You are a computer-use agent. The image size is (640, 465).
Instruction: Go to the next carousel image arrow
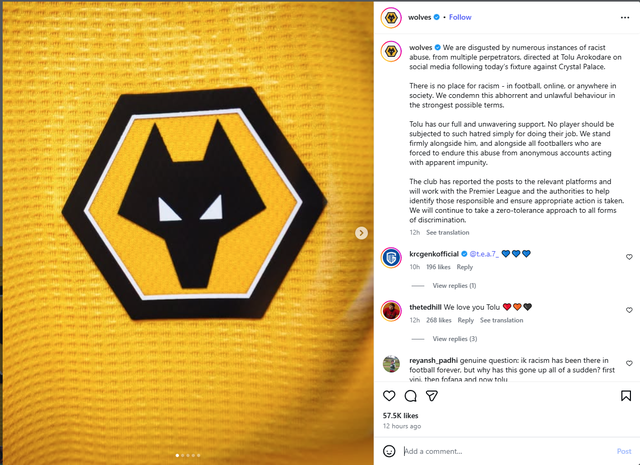pos(362,233)
